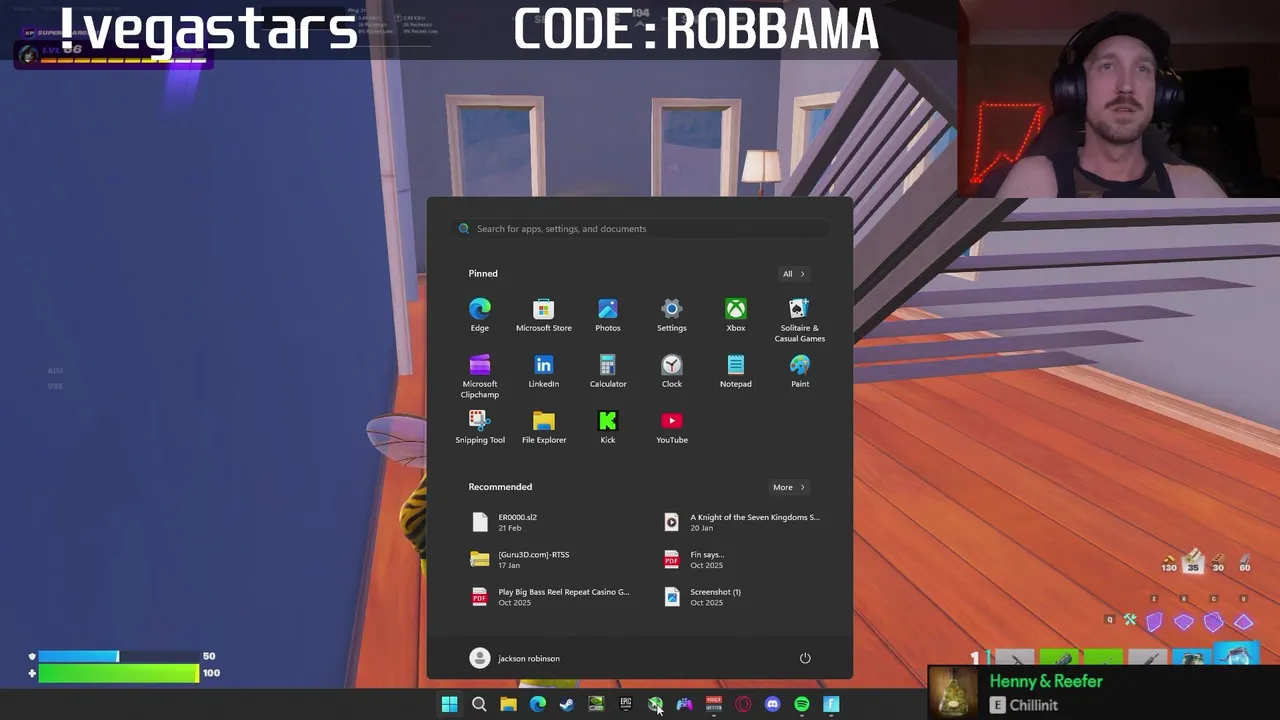
Task: Click the power button in Start menu
Action: (805, 658)
